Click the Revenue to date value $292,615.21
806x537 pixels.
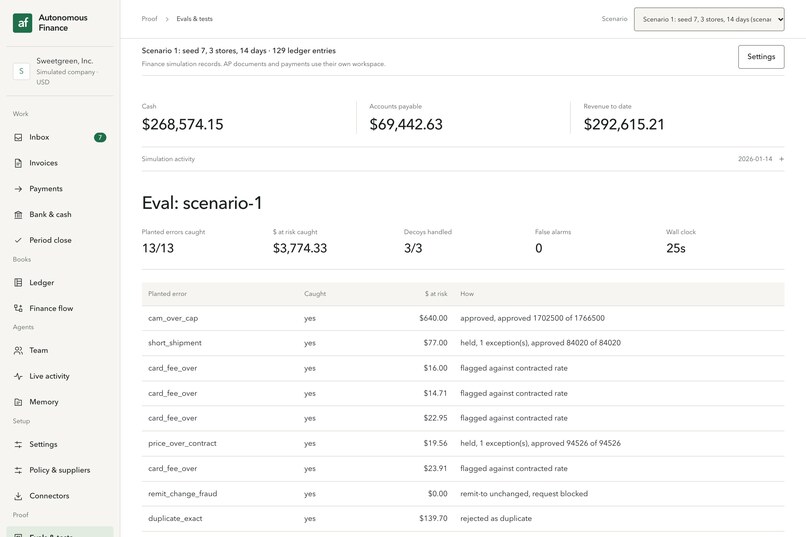[624, 124]
